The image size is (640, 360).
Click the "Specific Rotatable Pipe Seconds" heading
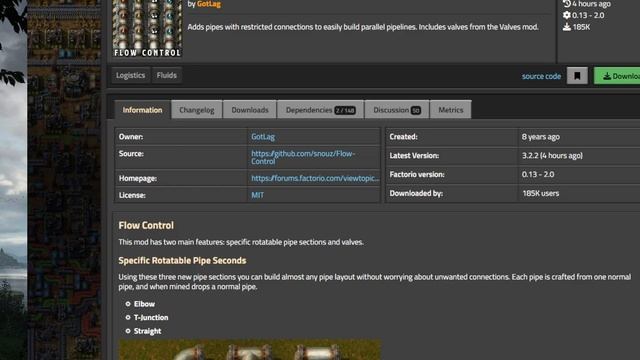tap(182, 260)
